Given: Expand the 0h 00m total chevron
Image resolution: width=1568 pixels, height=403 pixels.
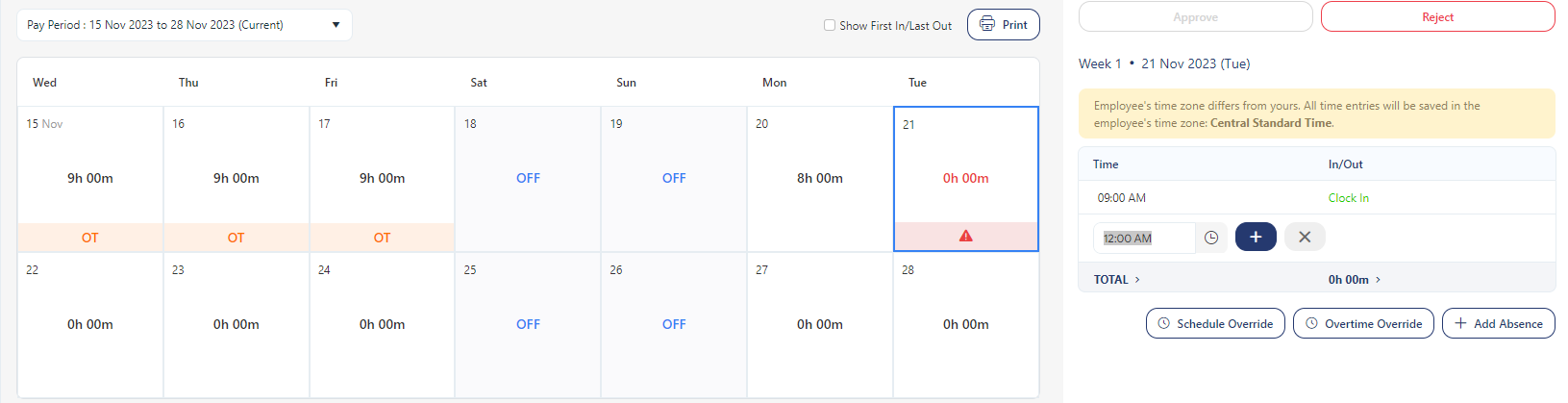Looking at the screenshot, I should pos(1378,280).
